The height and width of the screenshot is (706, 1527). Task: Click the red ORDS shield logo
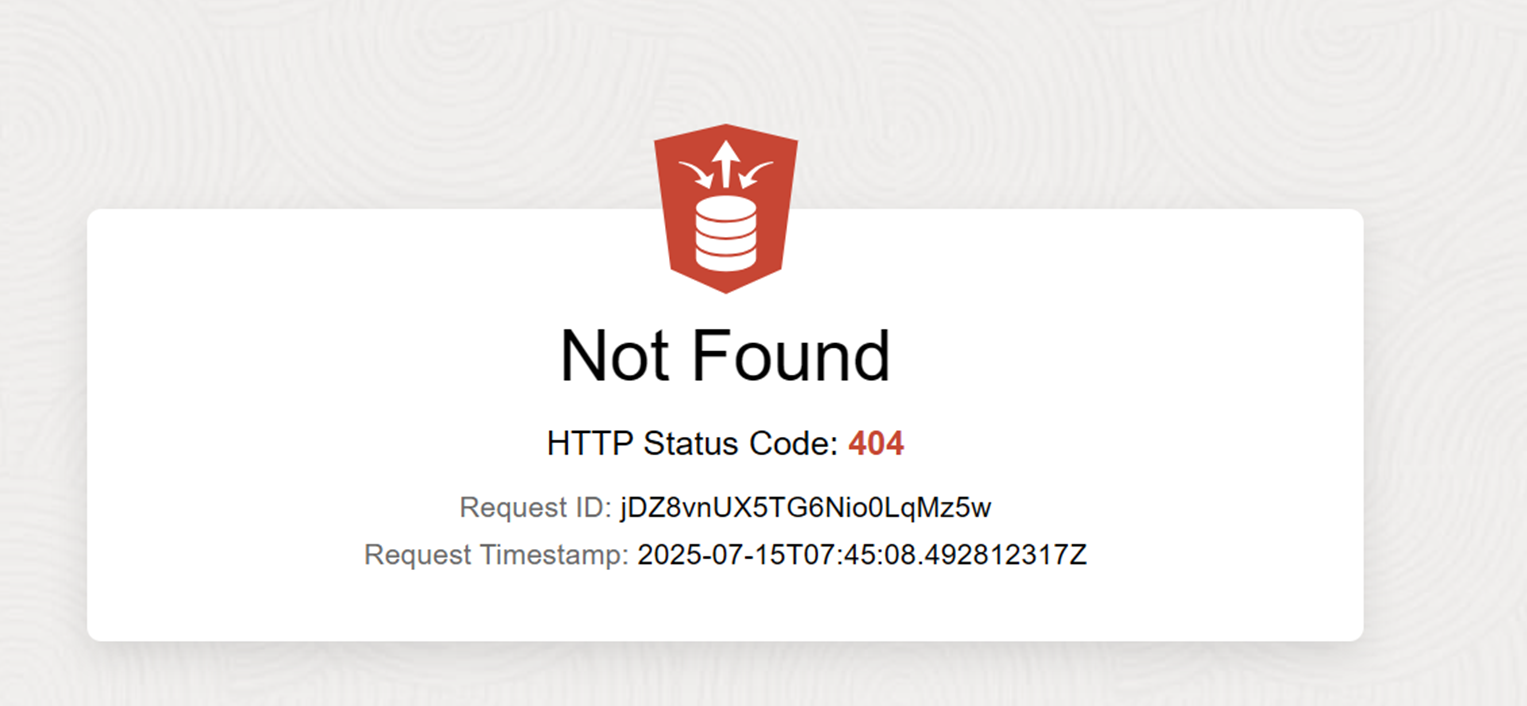coord(725,208)
